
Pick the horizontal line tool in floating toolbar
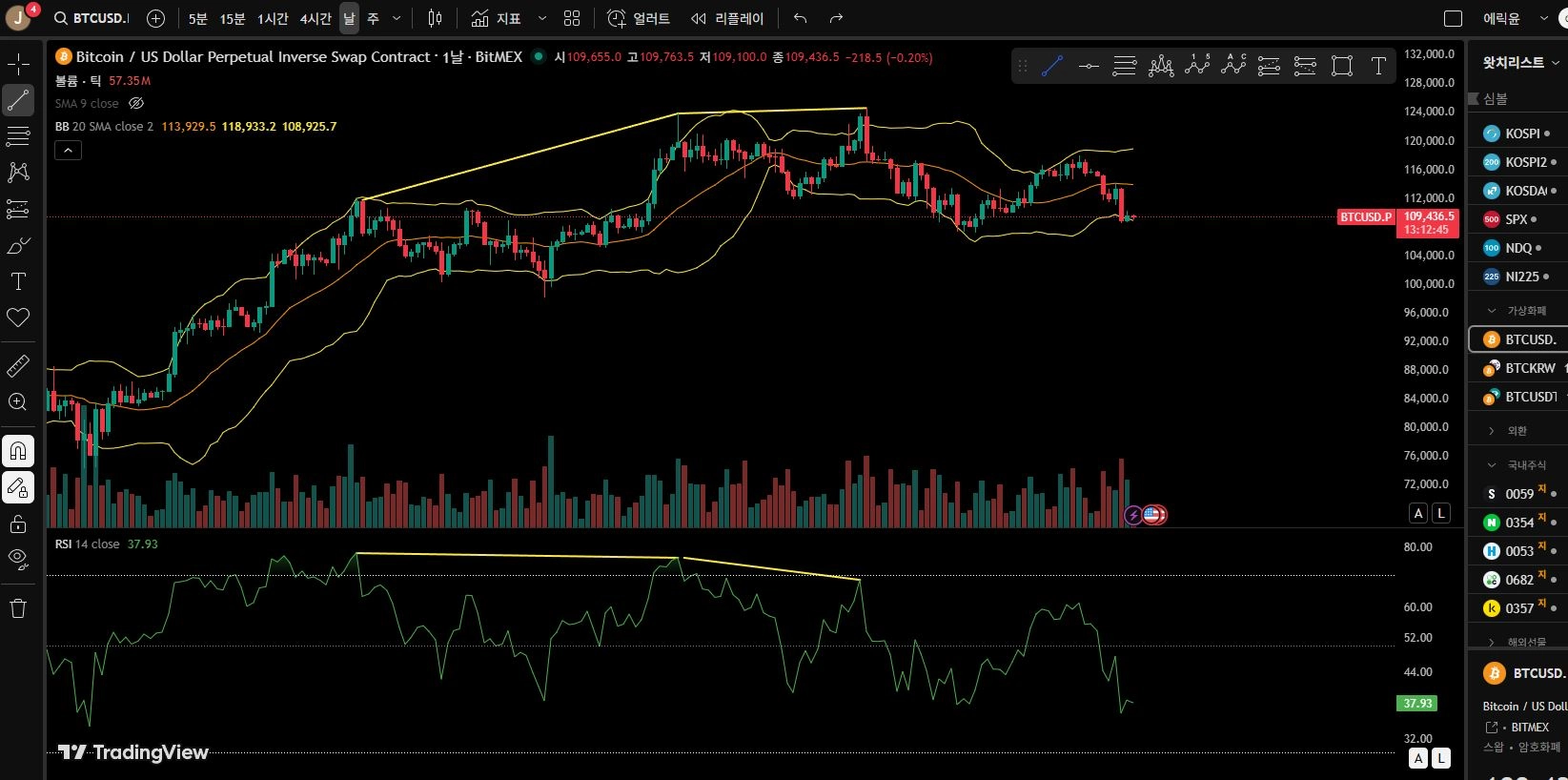click(x=1089, y=66)
